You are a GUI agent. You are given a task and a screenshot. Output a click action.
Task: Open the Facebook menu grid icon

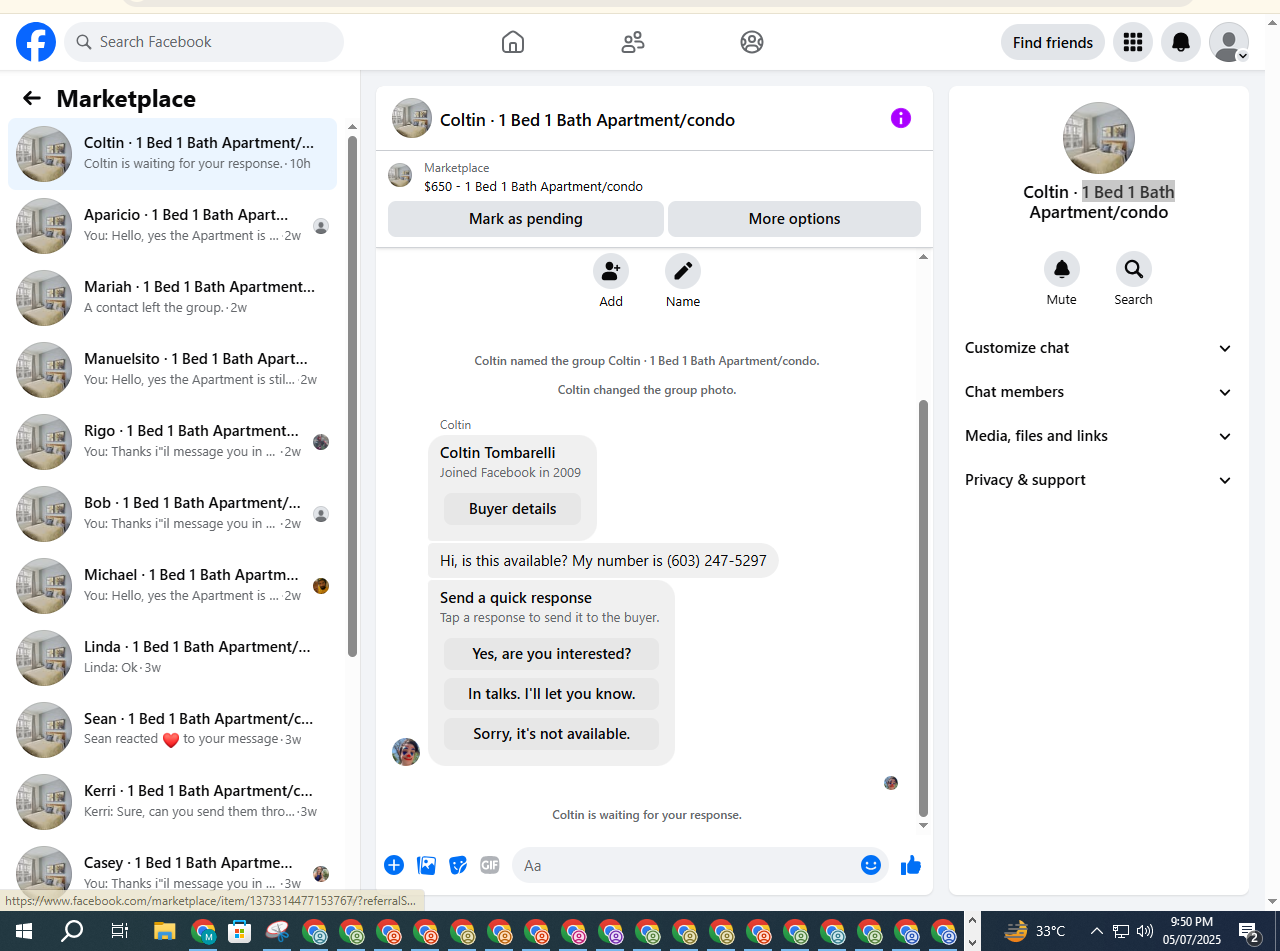point(1133,42)
